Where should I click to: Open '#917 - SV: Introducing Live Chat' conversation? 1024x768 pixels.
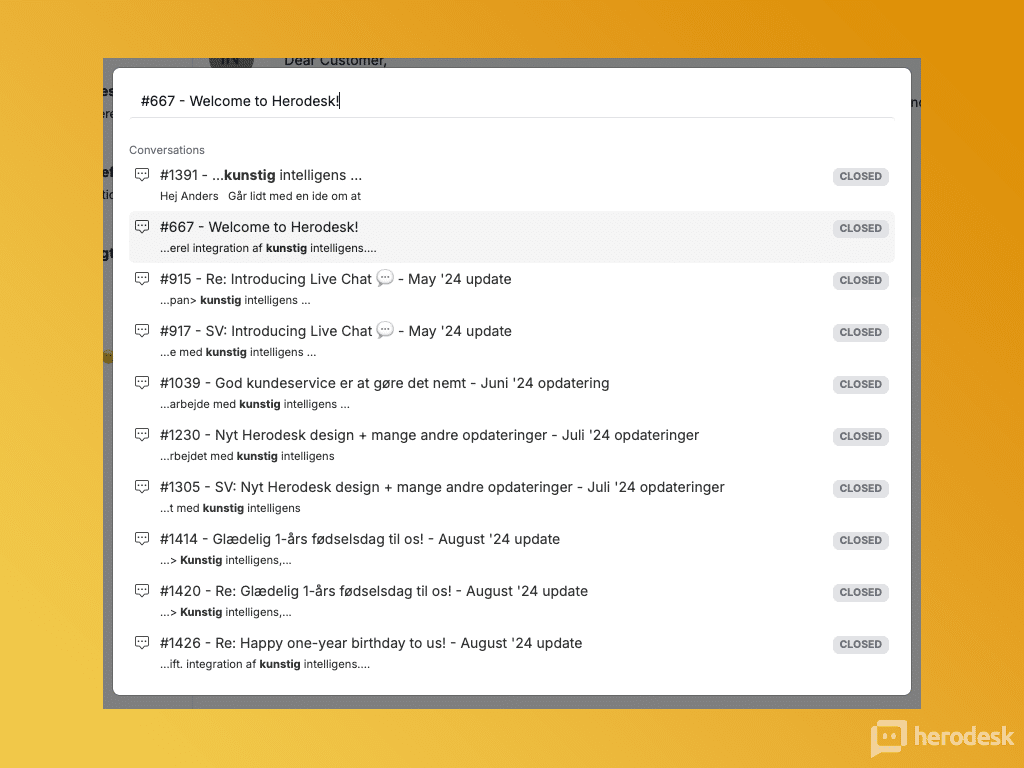pyautogui.click(x=335, y=332)
